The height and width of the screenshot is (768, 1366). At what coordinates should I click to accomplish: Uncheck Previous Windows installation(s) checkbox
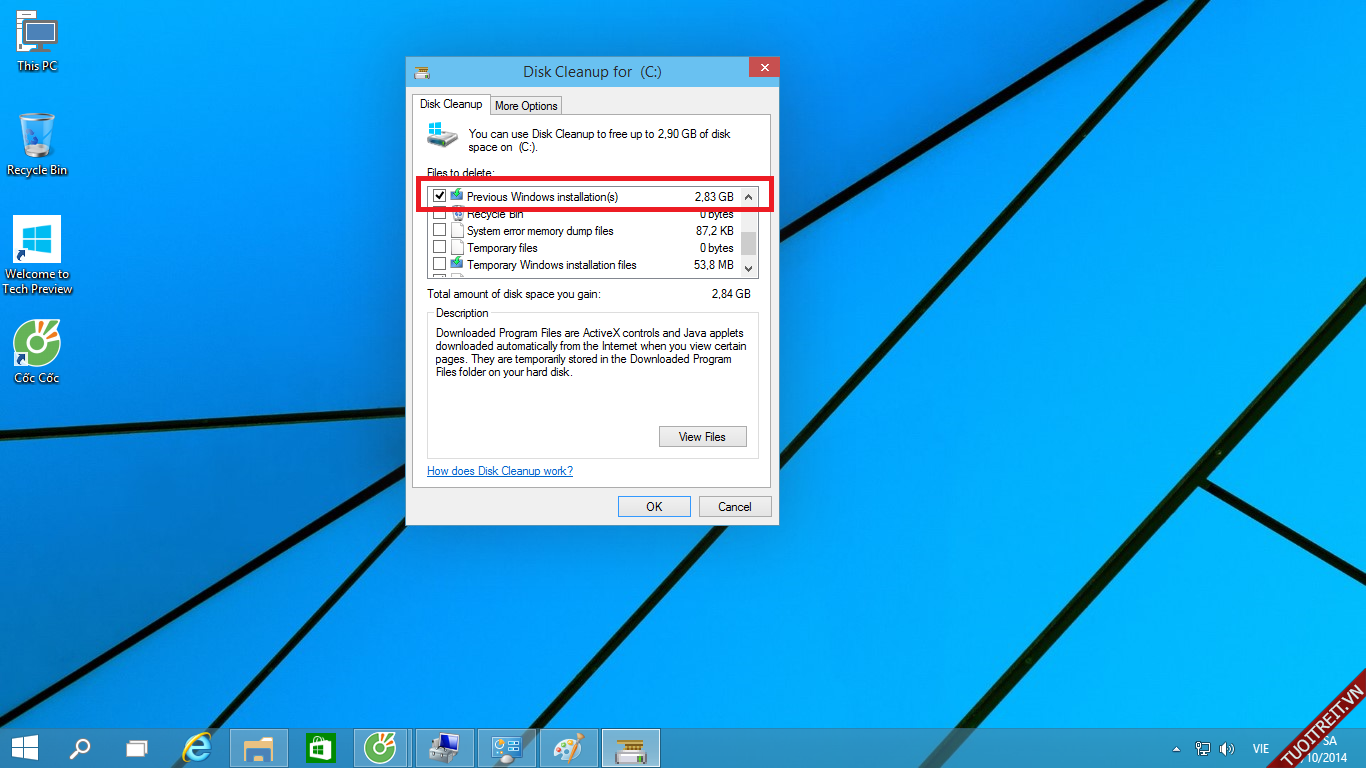pyautogui.click(x=439, y=197)
